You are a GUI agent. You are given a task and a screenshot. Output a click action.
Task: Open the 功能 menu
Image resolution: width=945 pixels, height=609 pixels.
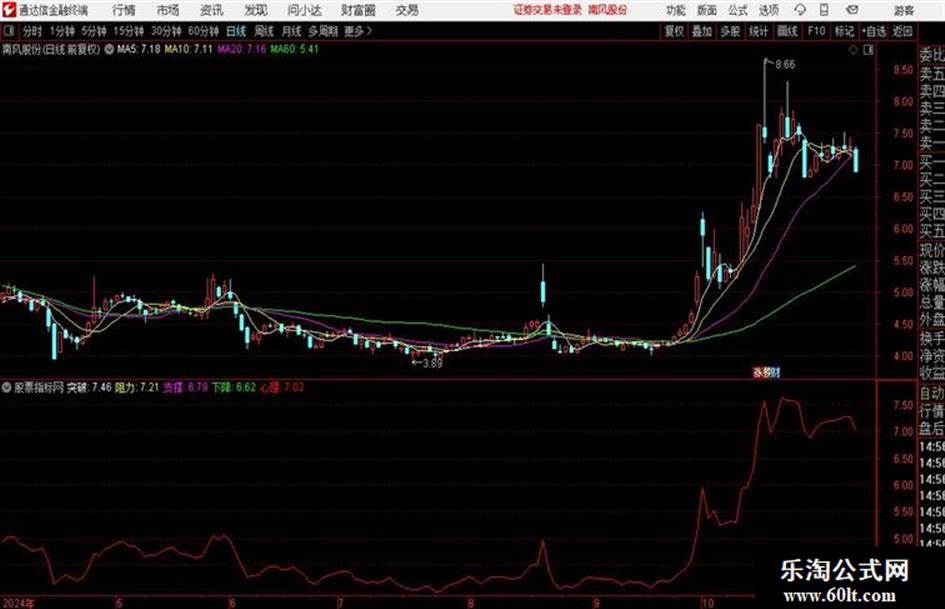676,10
